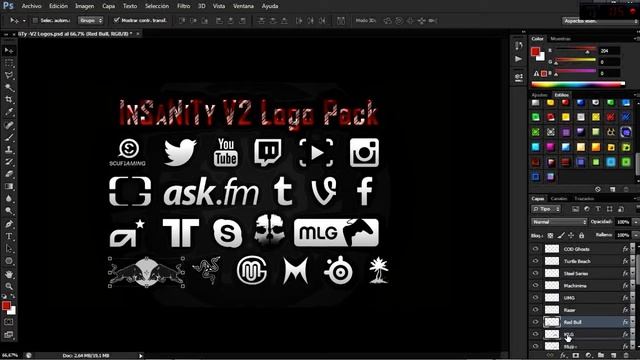Hide the Turtle Beach layer

point(536,261)
